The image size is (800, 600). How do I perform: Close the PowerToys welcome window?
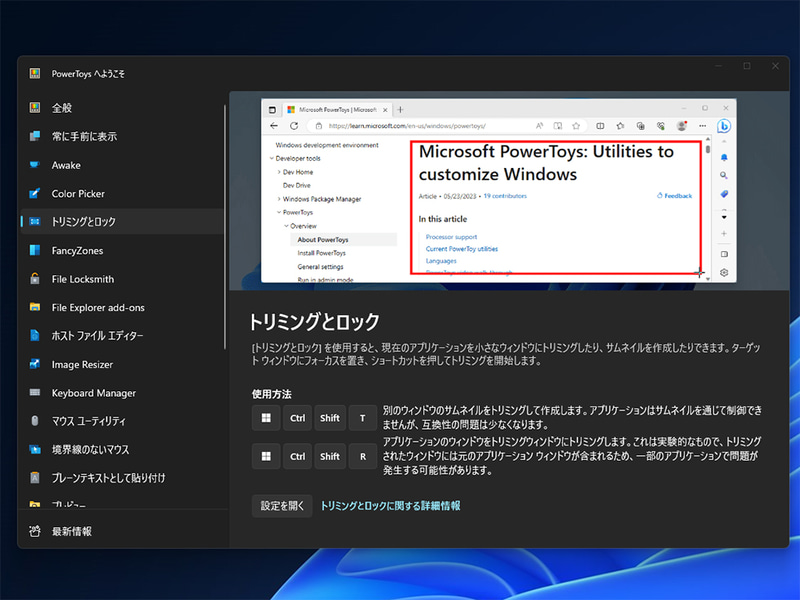click(x=775, y=66)
